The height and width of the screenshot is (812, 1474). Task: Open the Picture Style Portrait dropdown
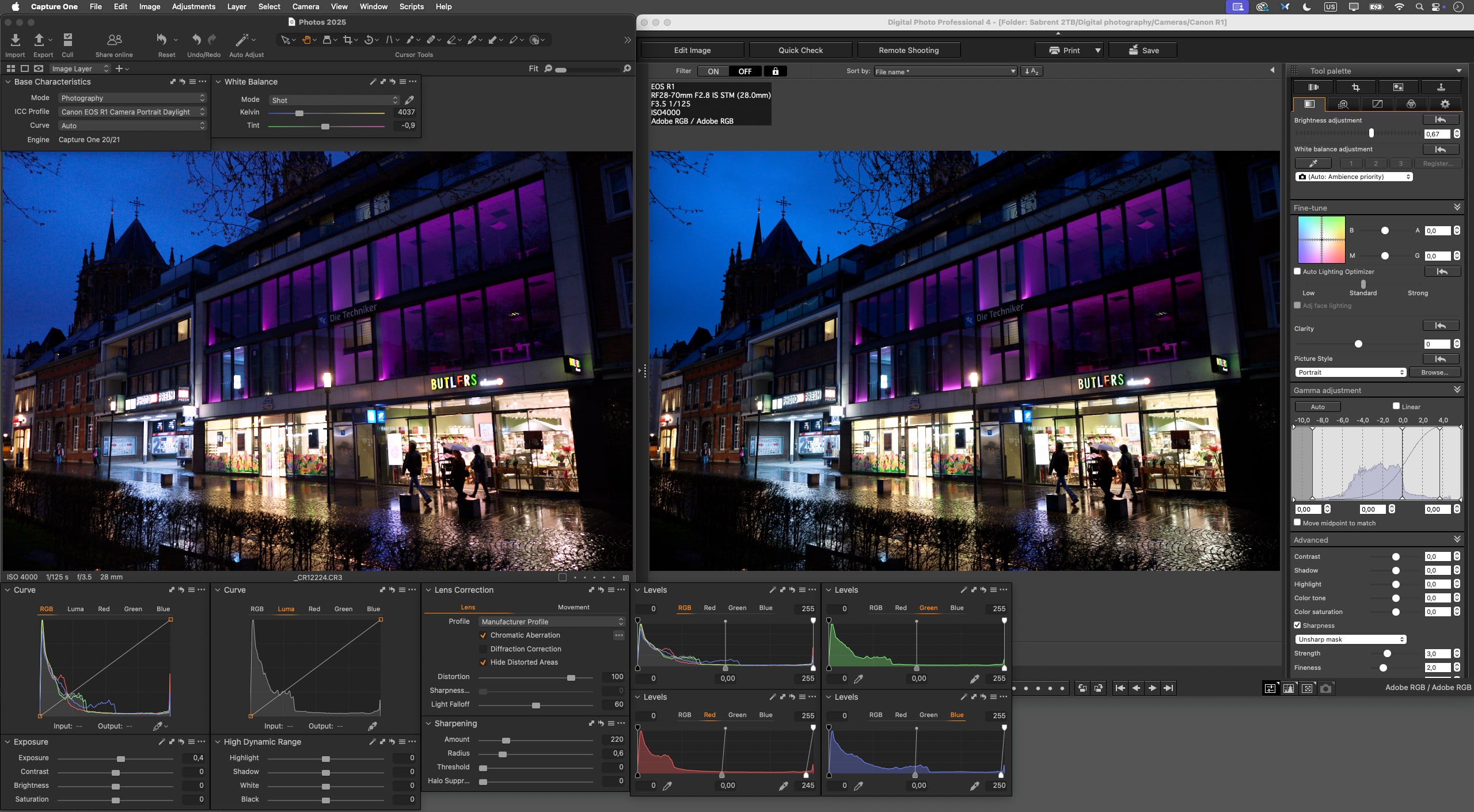(1350, 372)
